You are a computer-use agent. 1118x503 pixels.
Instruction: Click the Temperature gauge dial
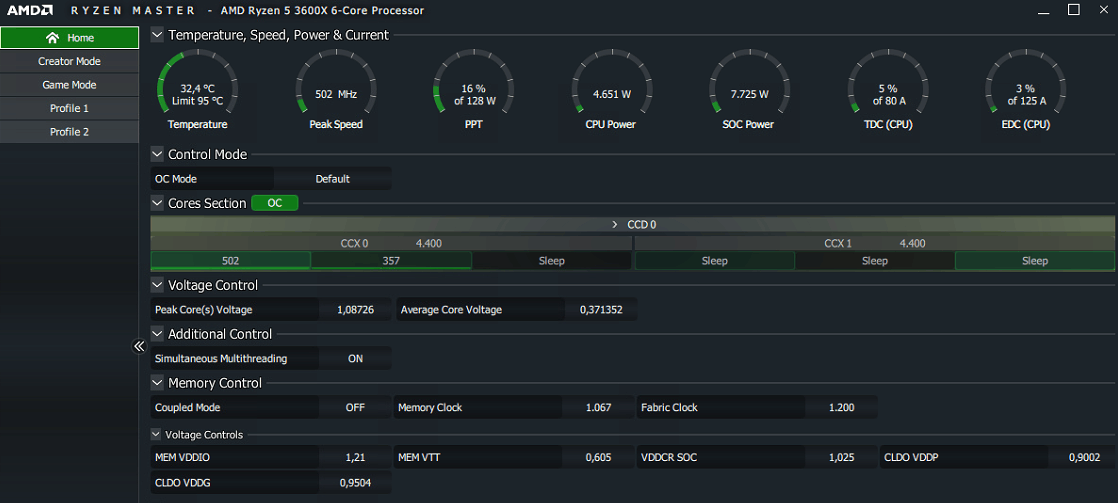click(x=197, y=89)
